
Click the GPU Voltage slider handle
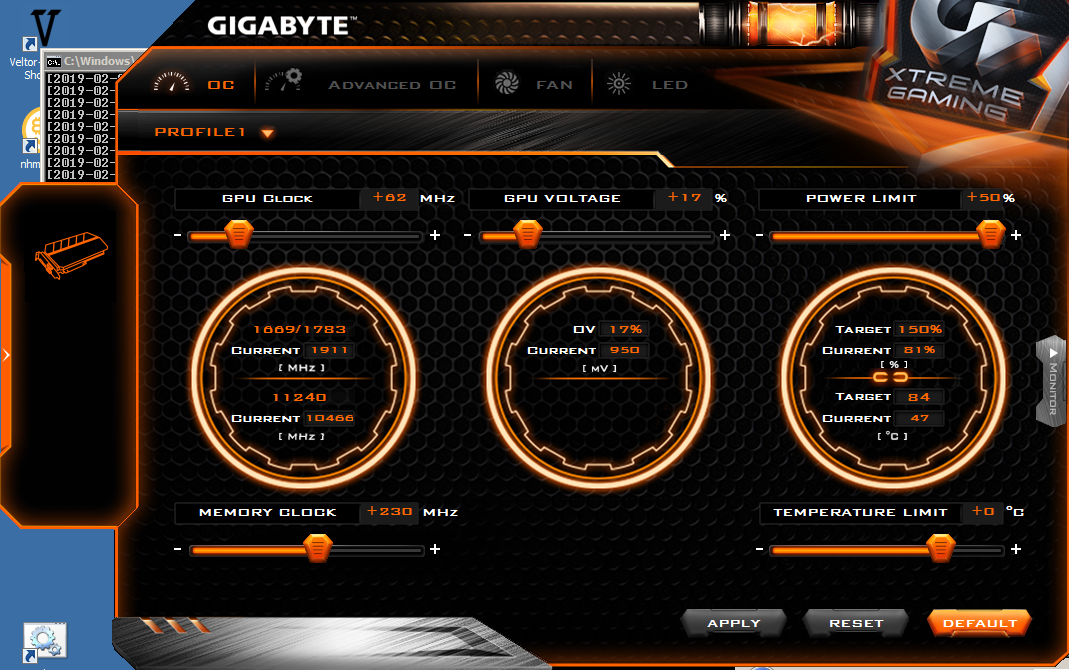point(528,234)
